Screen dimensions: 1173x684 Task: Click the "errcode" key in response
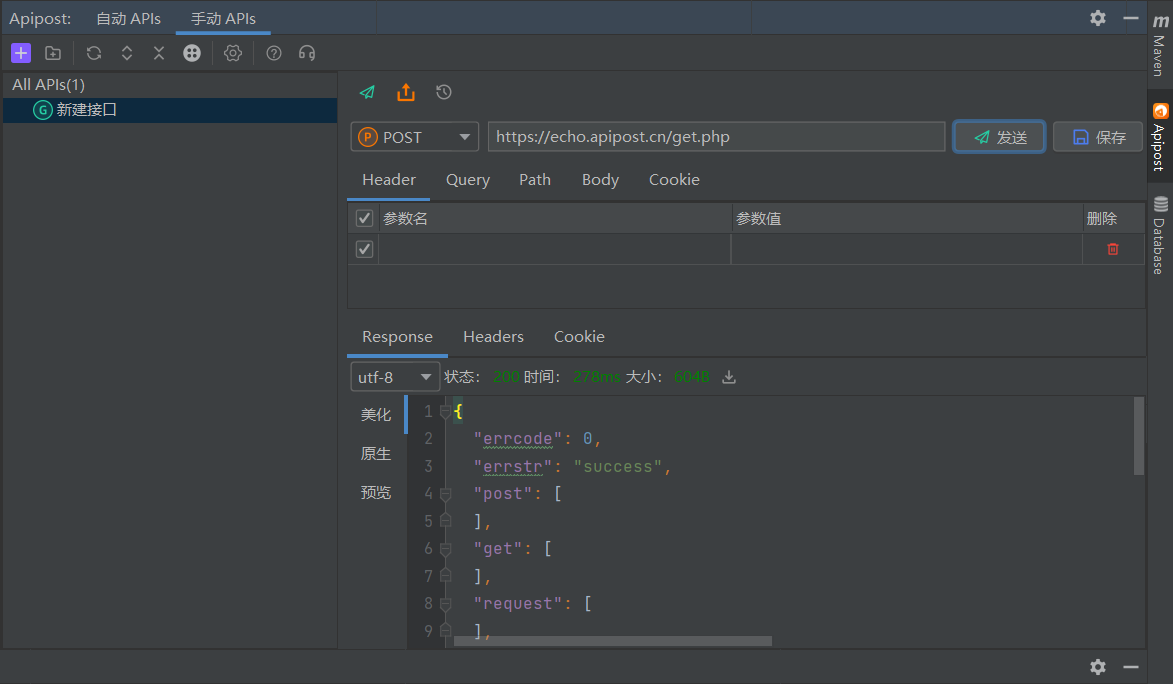(x=518, y=439)
